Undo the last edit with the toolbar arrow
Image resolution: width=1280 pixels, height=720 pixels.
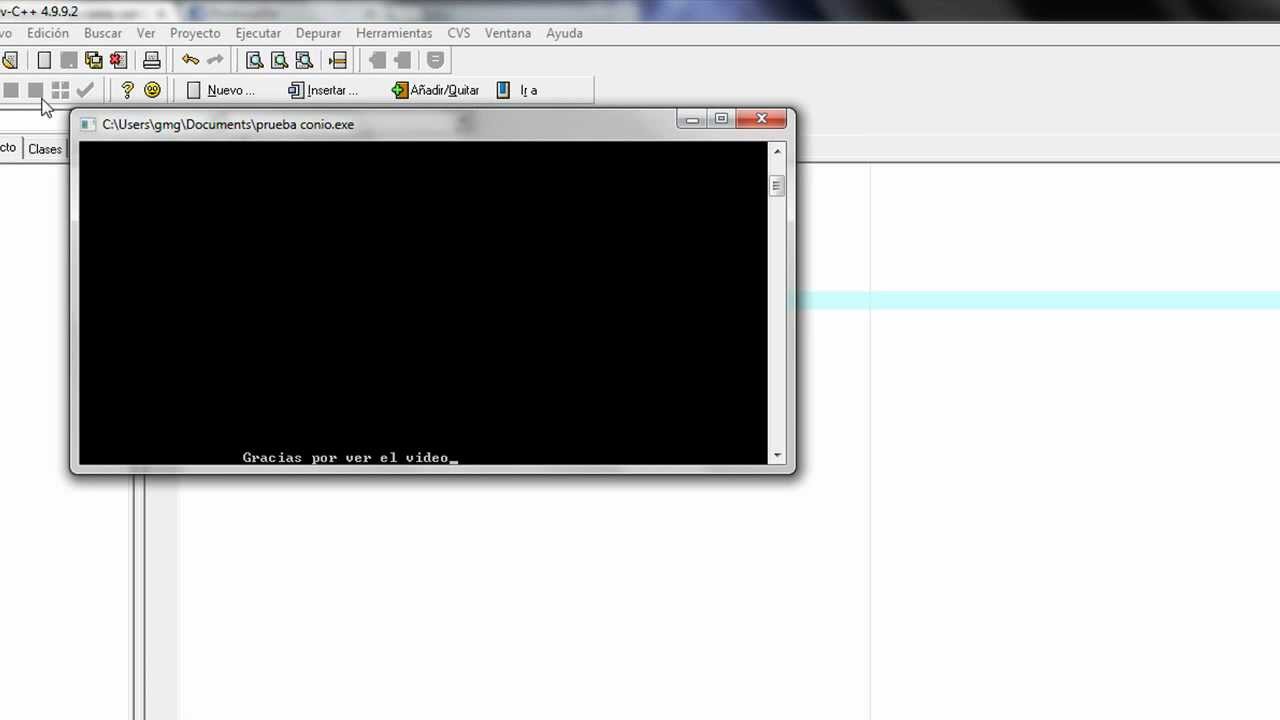[x=190, y=60]
